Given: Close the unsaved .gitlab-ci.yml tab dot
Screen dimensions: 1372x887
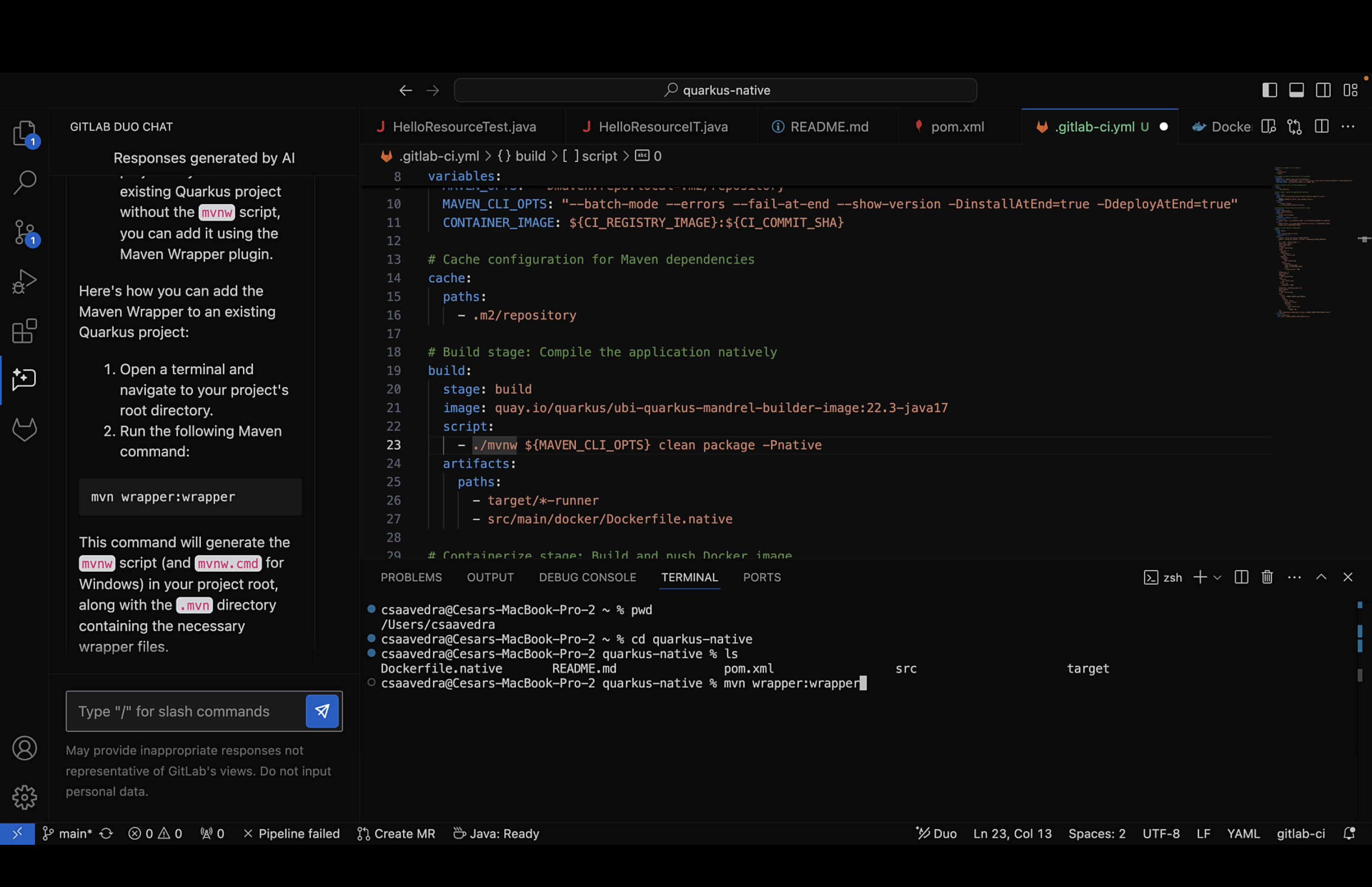Looking at the screenshot, I should click(1163, 127).
